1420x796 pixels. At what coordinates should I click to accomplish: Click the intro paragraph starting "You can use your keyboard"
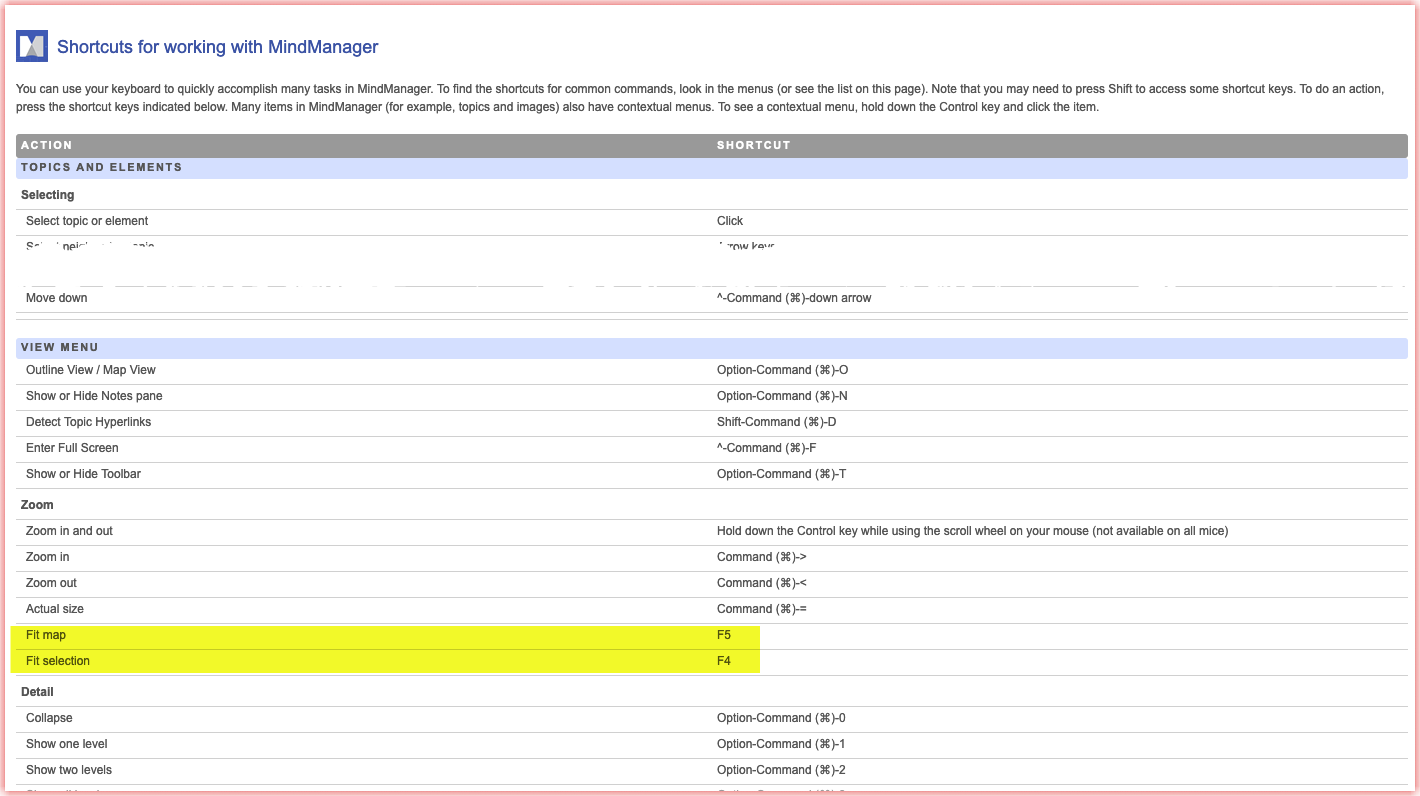(700, 98)
